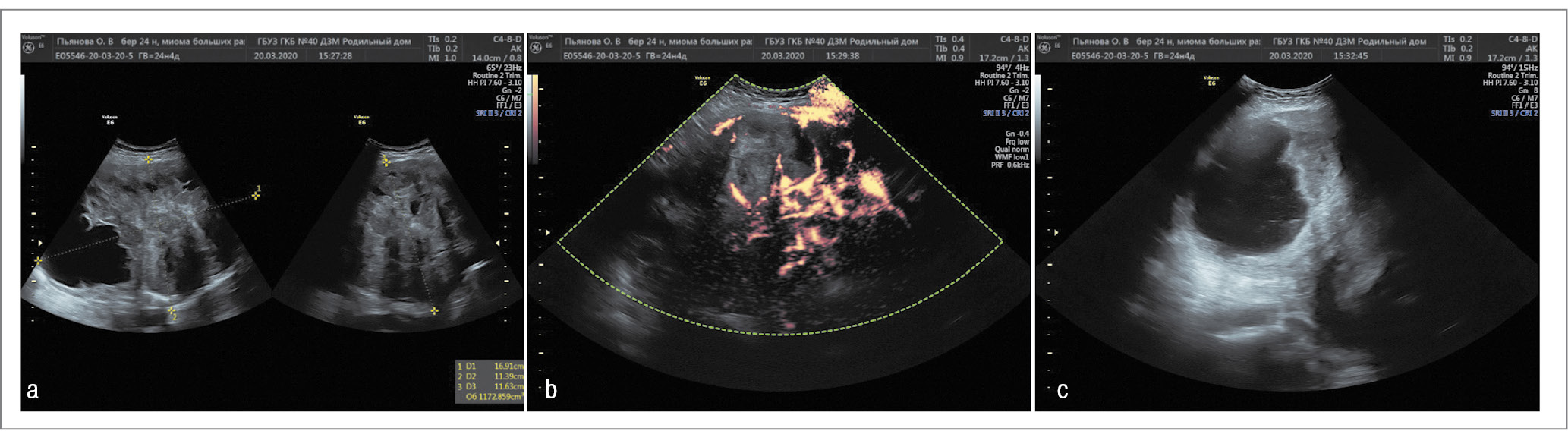This screenshot has height=431, width=1568.
Task: Click the 15:29:38 timestamp in panel b
Action: [x=841, y=56]
